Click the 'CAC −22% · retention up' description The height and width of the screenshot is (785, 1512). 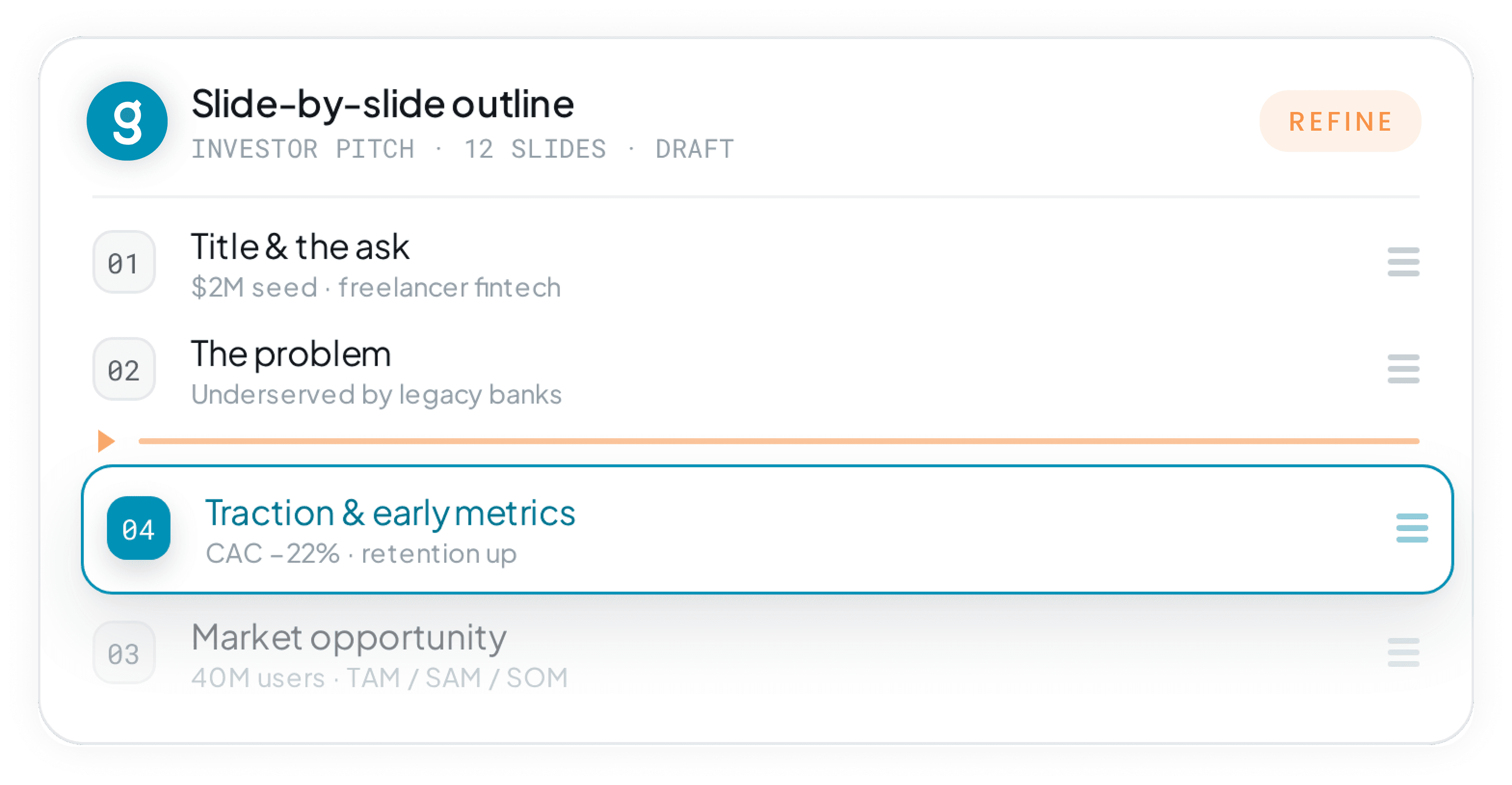click(361, 554)
